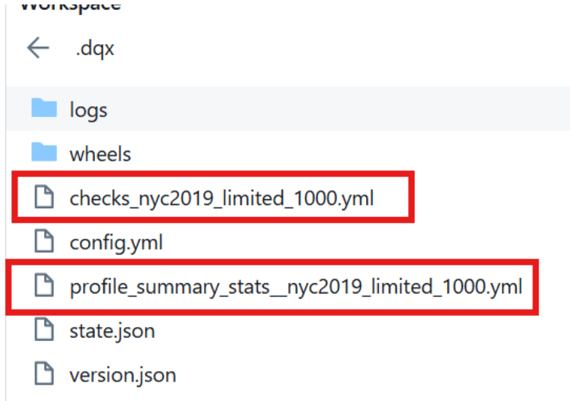Open the logs folder by its name
Screen dimensions: 570x401
coord(88,111)
